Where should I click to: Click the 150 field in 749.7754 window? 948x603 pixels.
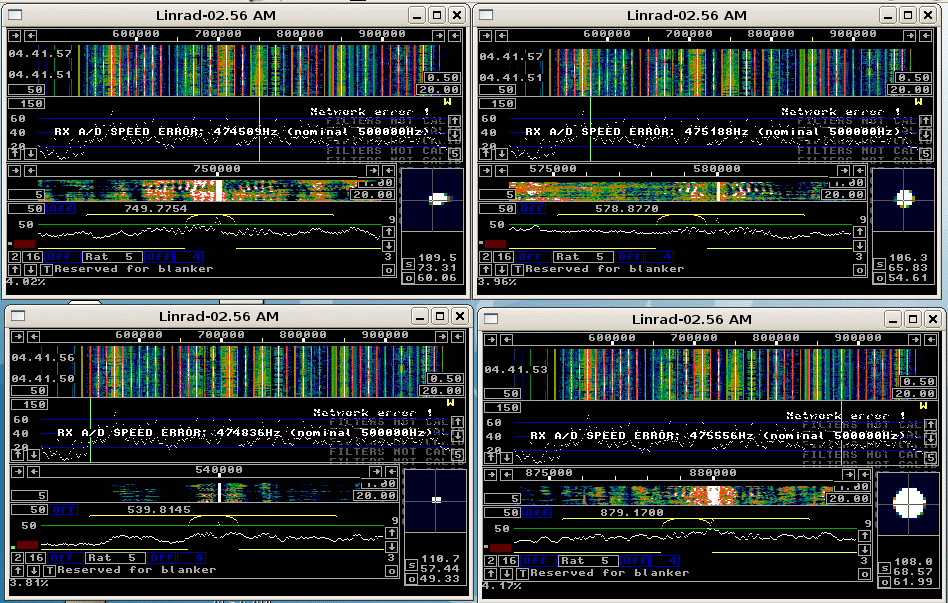coord(27,103)
